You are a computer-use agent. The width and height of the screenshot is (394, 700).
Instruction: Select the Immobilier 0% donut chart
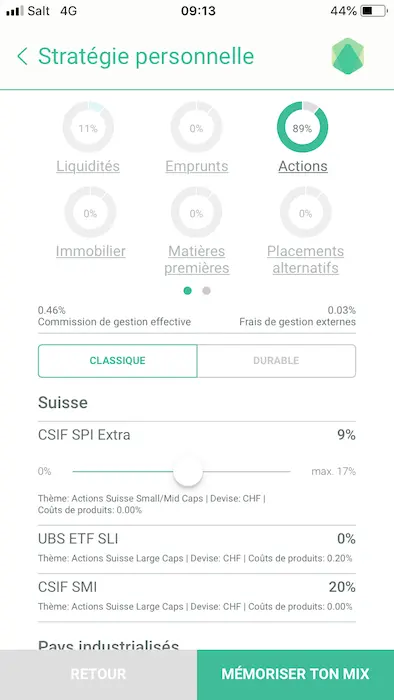90,212
